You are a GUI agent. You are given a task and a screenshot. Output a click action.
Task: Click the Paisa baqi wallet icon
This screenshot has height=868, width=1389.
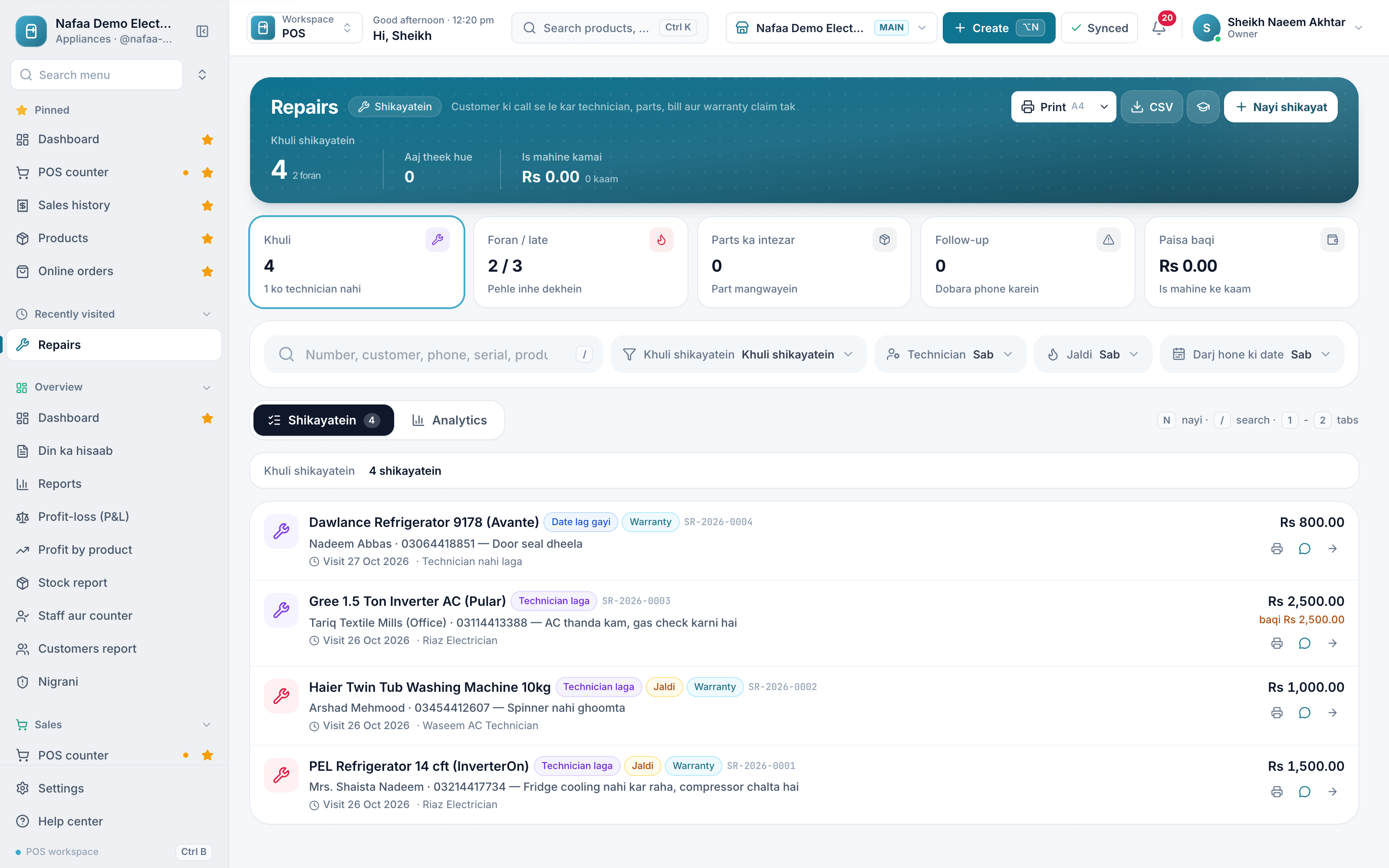tap(1332, 240)
